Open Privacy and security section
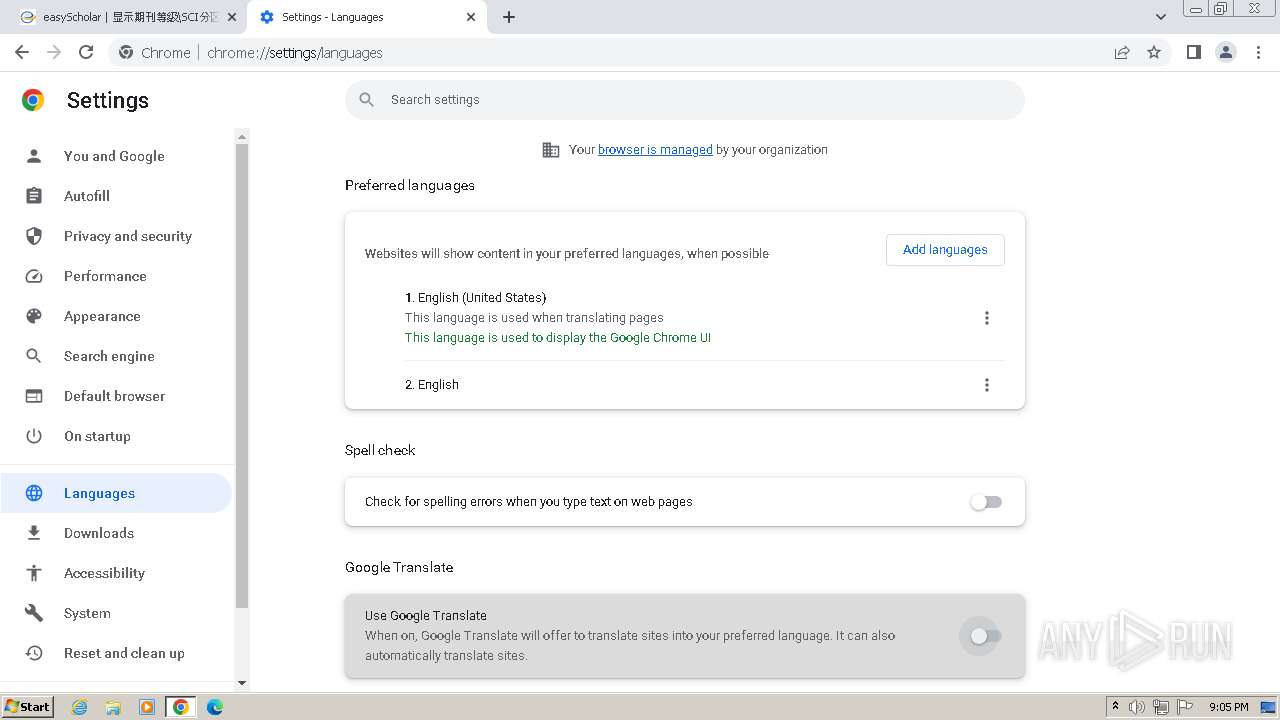Screen dimensions: 1280x720 coord(127,236)
